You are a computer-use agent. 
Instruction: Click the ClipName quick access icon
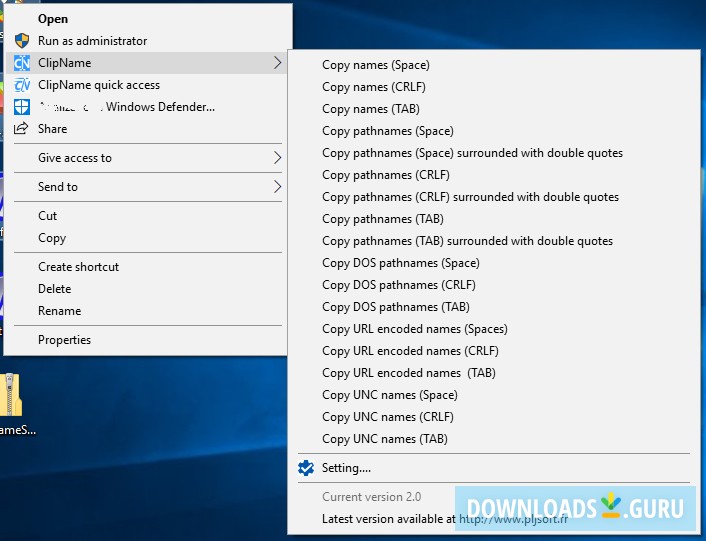click(x=22, y=85)
